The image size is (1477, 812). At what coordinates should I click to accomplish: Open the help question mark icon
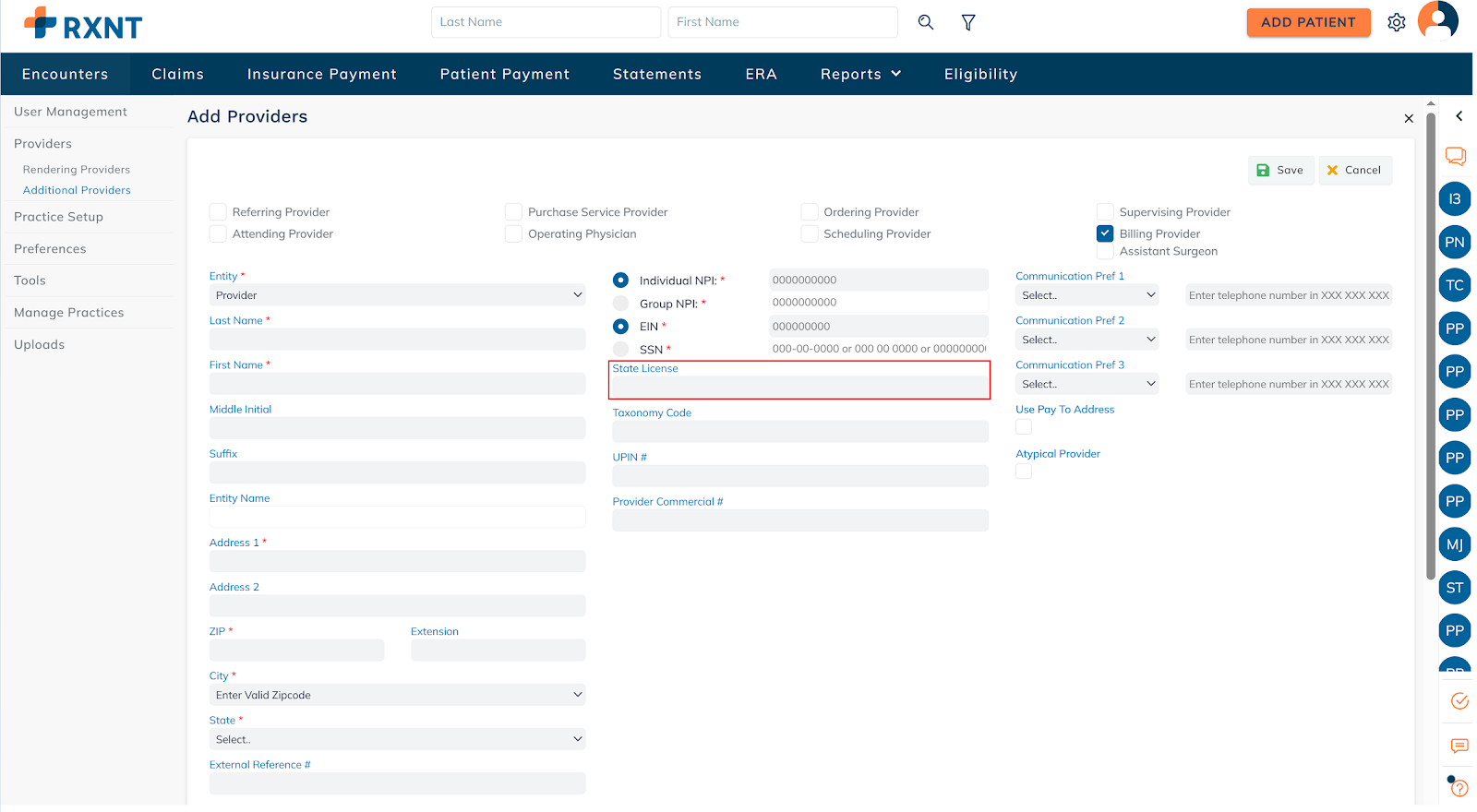pyautogui.click(x=1459, y=787)
